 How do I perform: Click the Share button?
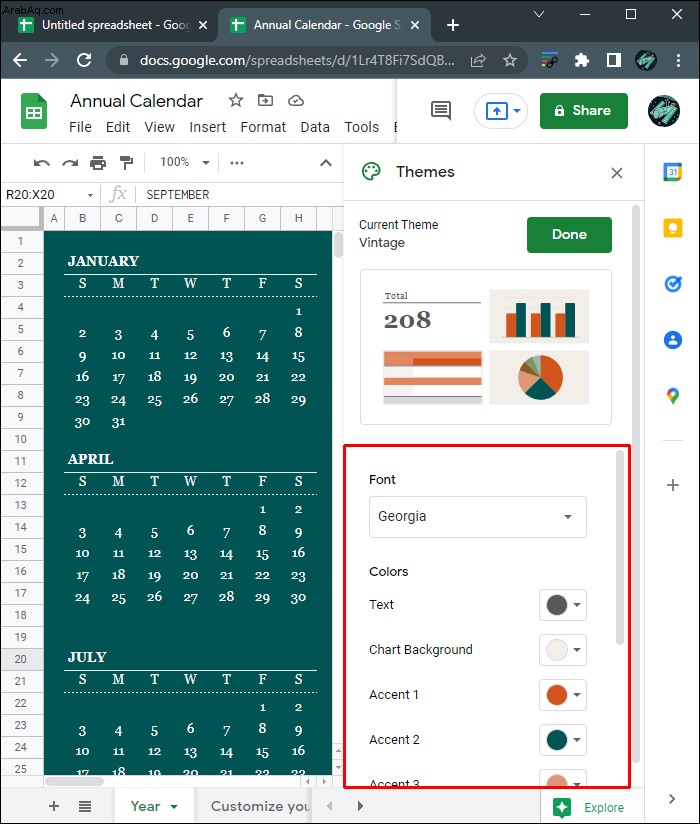pyautogui.click(x=583, y=111)
